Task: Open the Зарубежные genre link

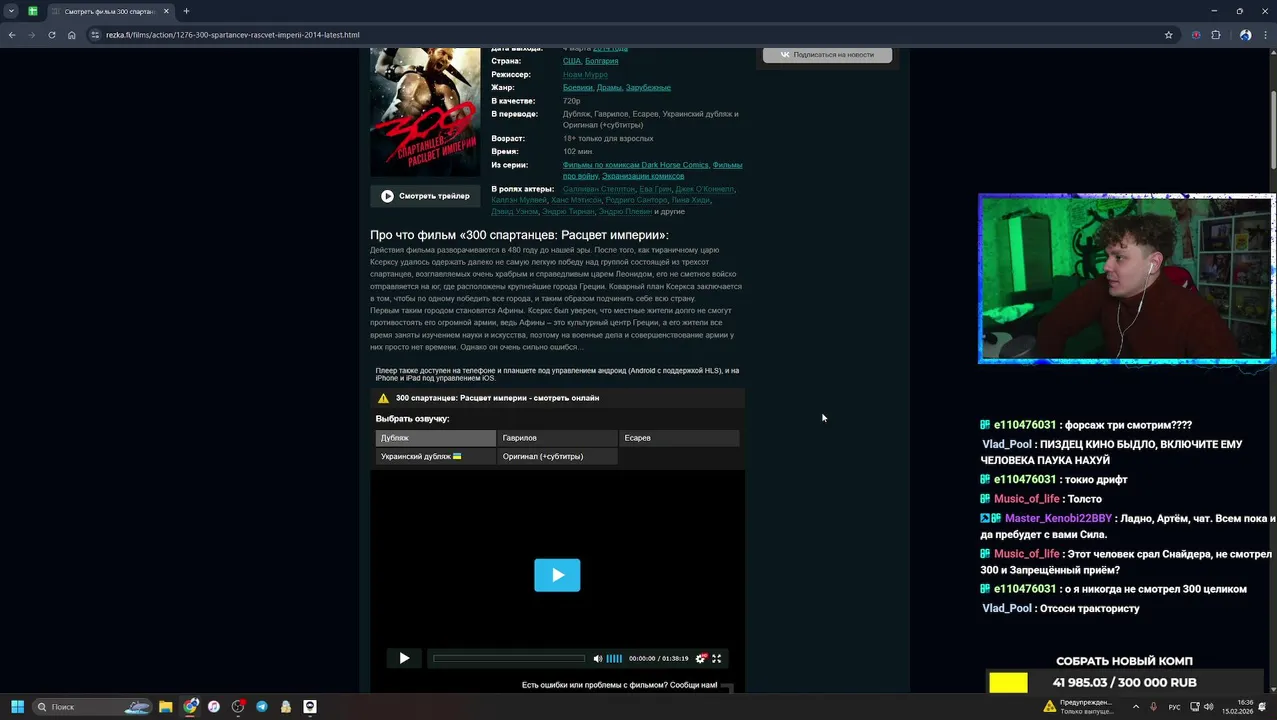Action: coord(648,87)
